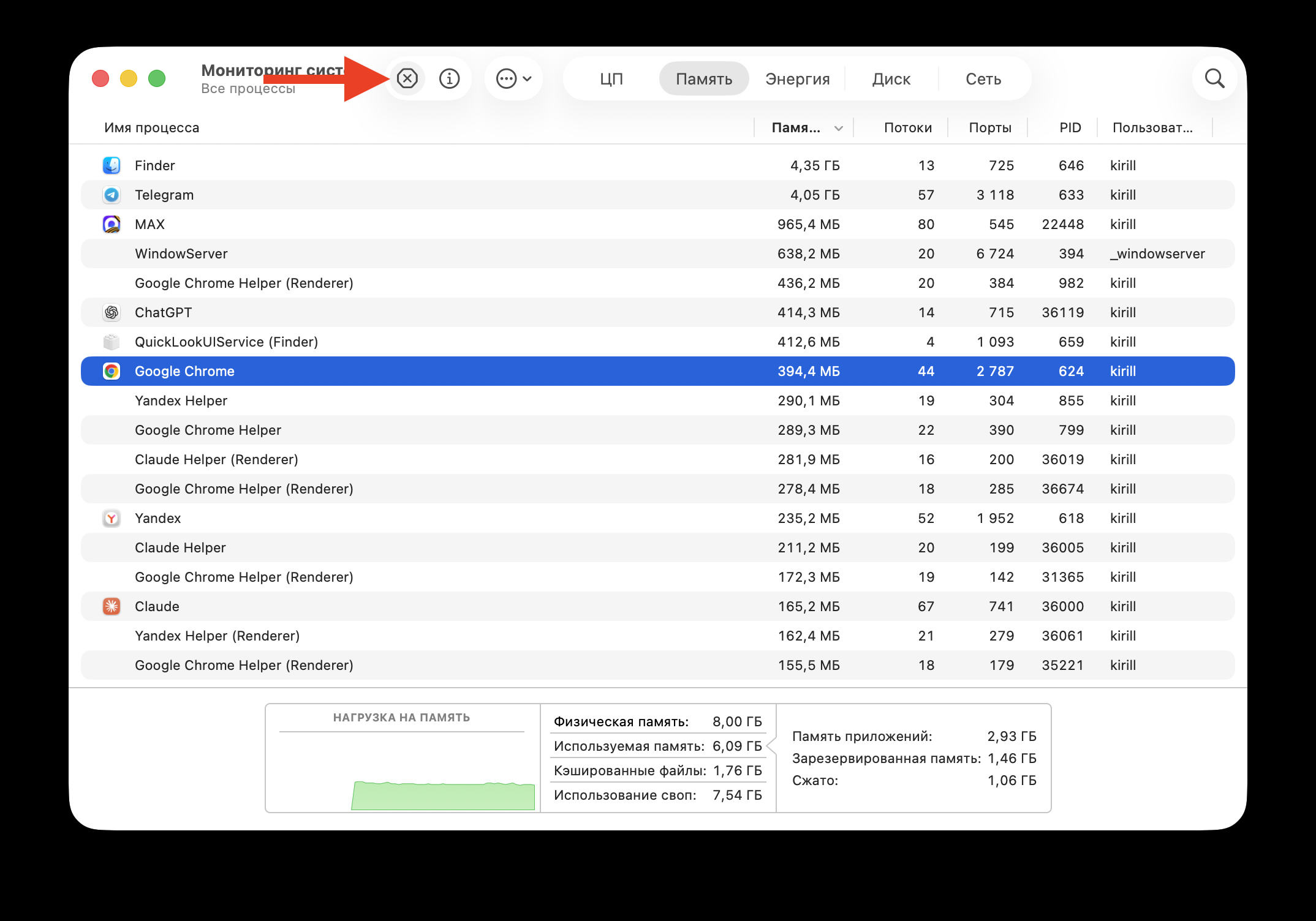Select the Finder process name
Image resolution: width=1316 pixels, height=921 pixels.
click(x=154, y=165)
